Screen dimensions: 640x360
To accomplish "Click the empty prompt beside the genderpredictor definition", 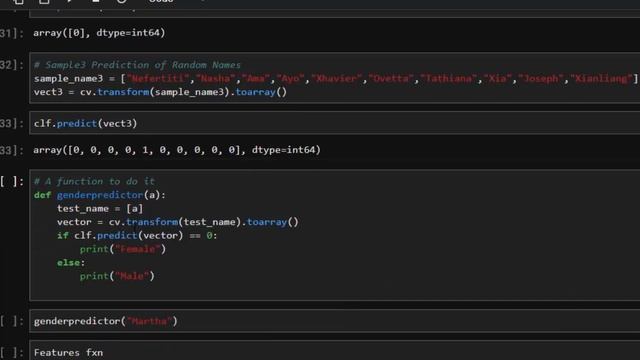I will (x=11, y=181).
